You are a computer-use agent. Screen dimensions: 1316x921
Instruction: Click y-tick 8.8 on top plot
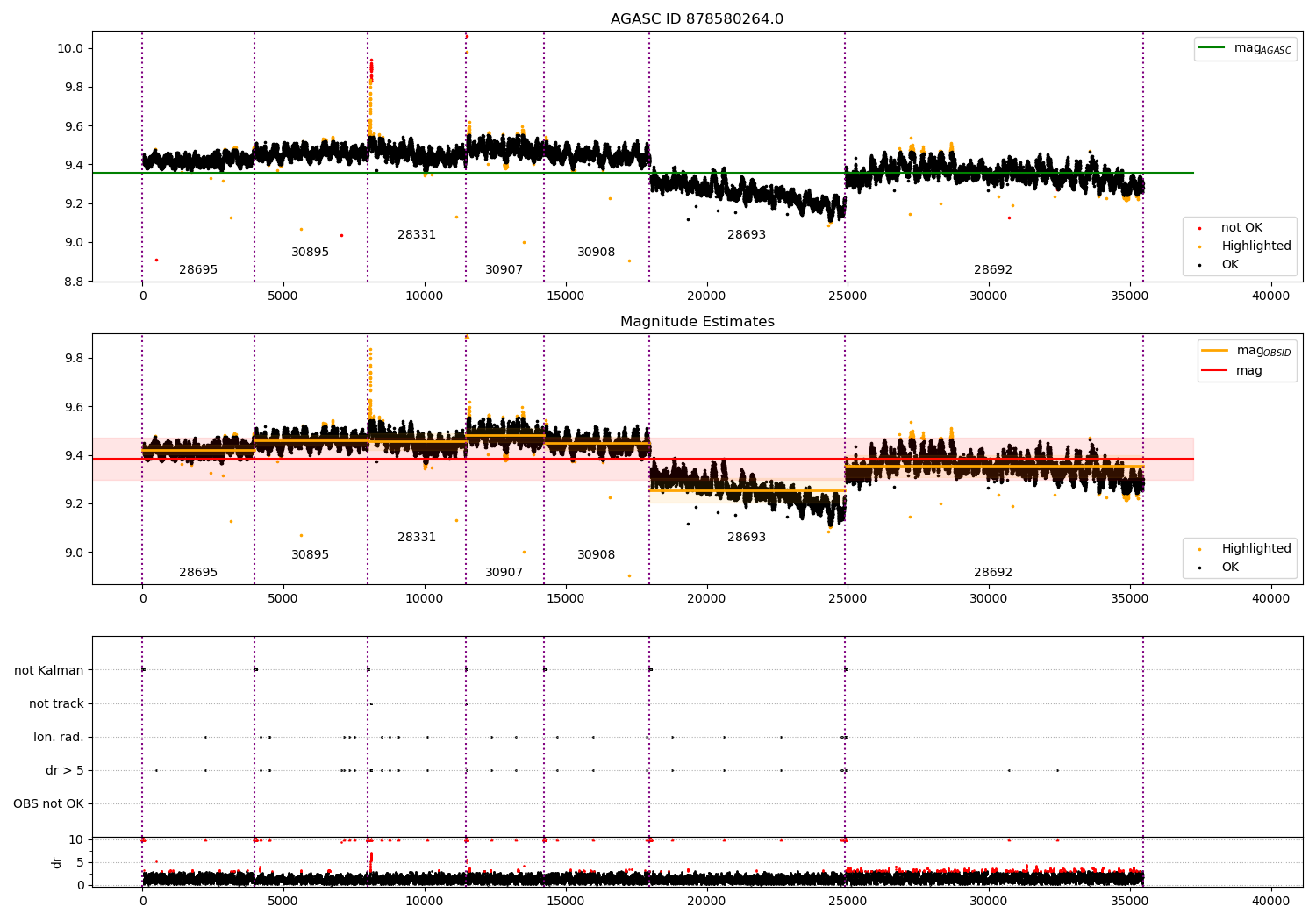coord(74,282)
